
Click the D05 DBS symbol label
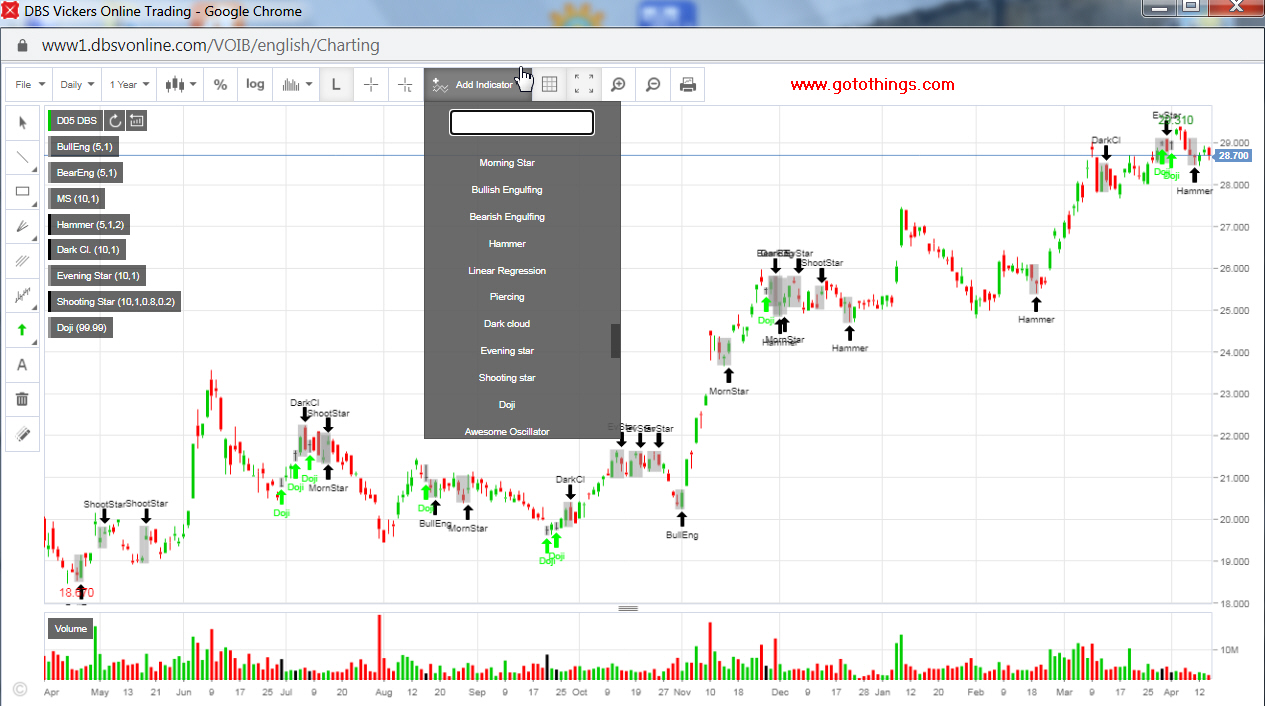coord(75,121)
